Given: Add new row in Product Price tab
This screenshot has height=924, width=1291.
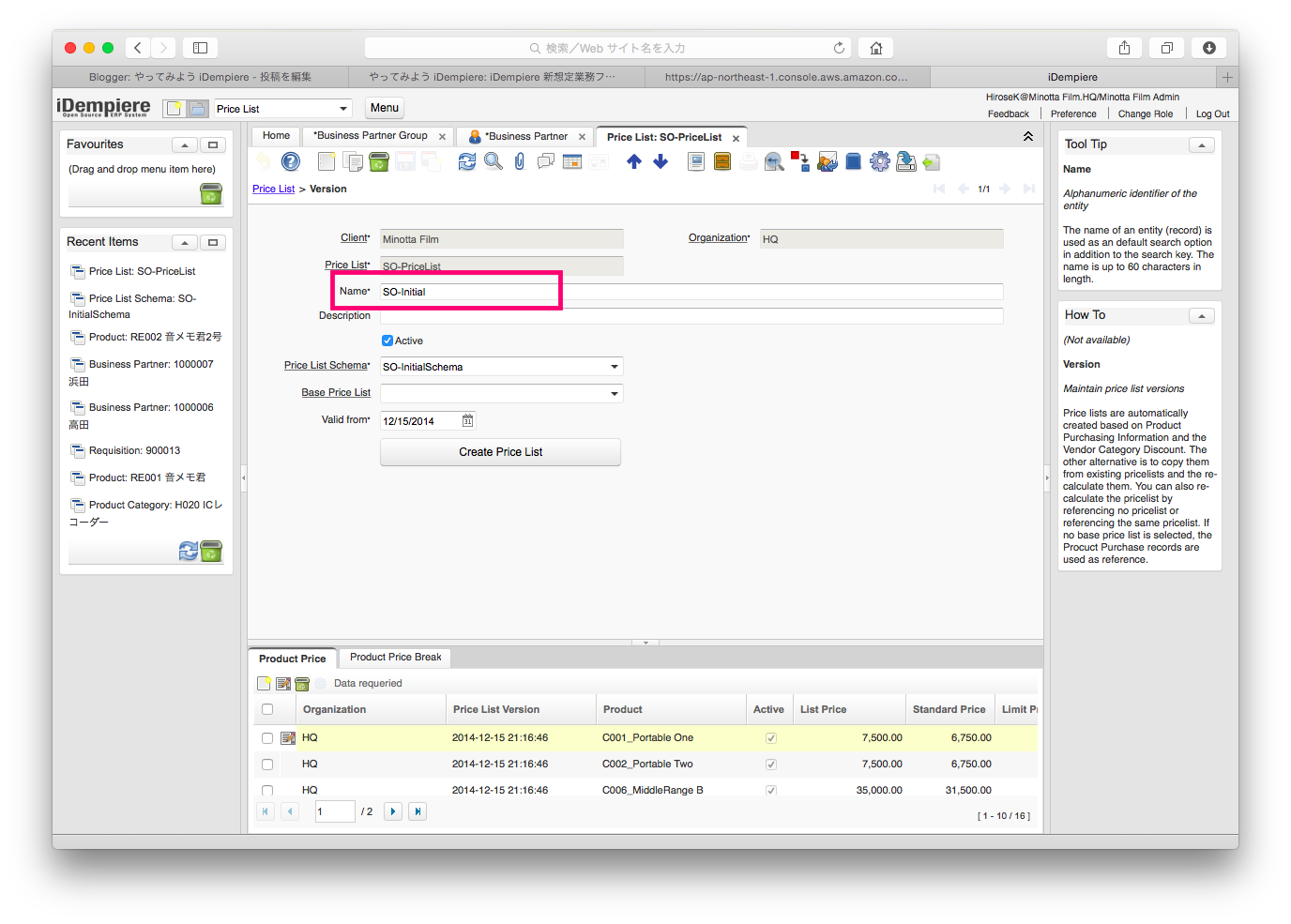Looking at the screenshot, I should [x=265, y=684].
